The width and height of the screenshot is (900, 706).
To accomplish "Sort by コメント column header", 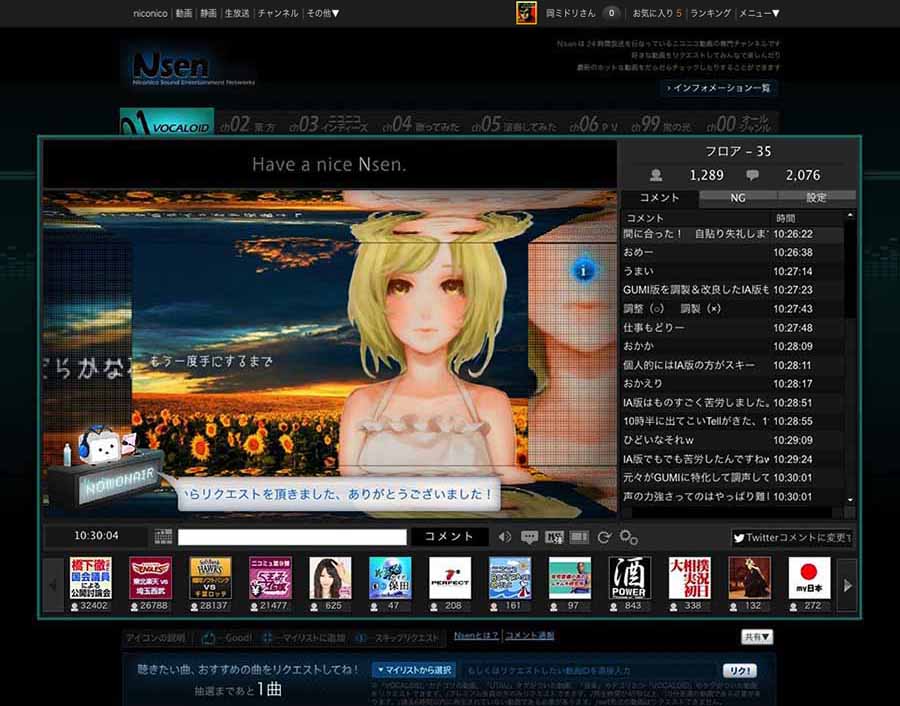I will 696,218.
